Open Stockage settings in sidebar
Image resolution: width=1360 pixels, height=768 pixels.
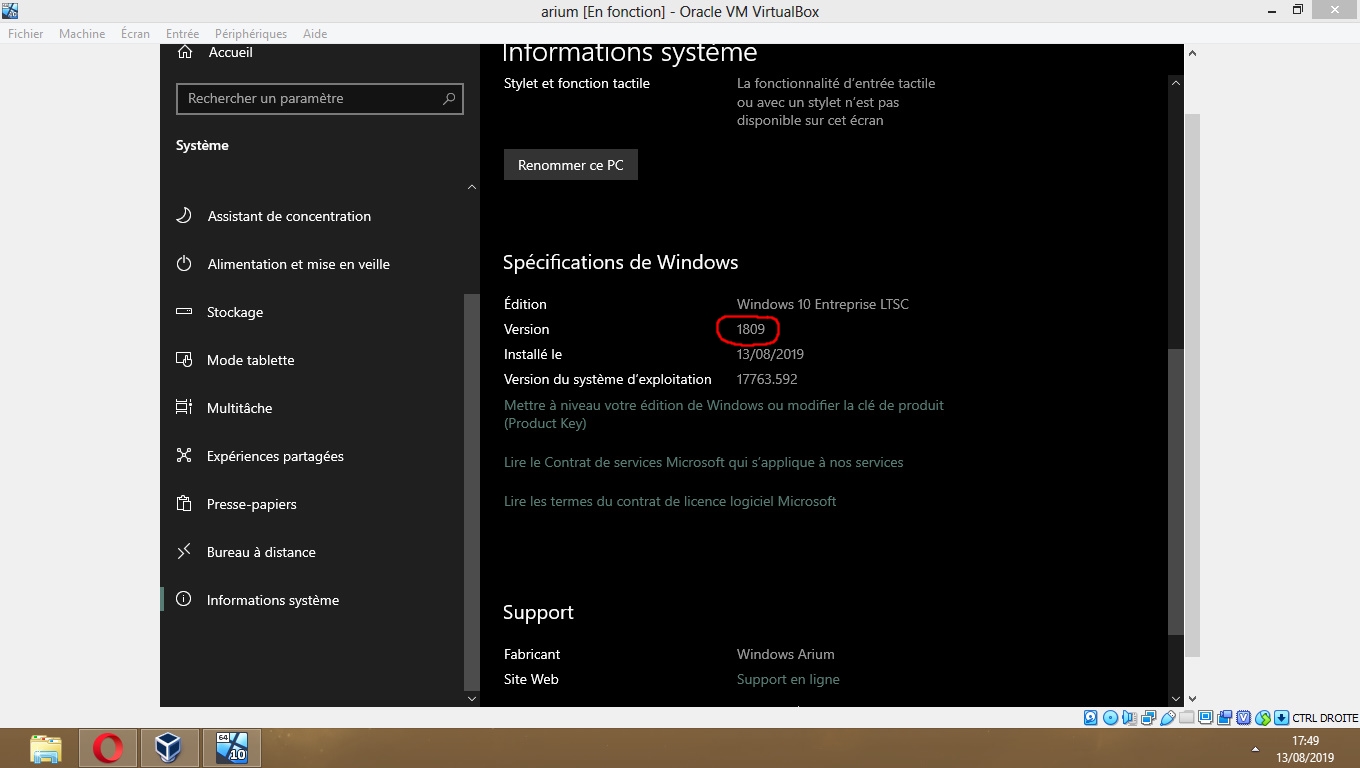point(235,312)
